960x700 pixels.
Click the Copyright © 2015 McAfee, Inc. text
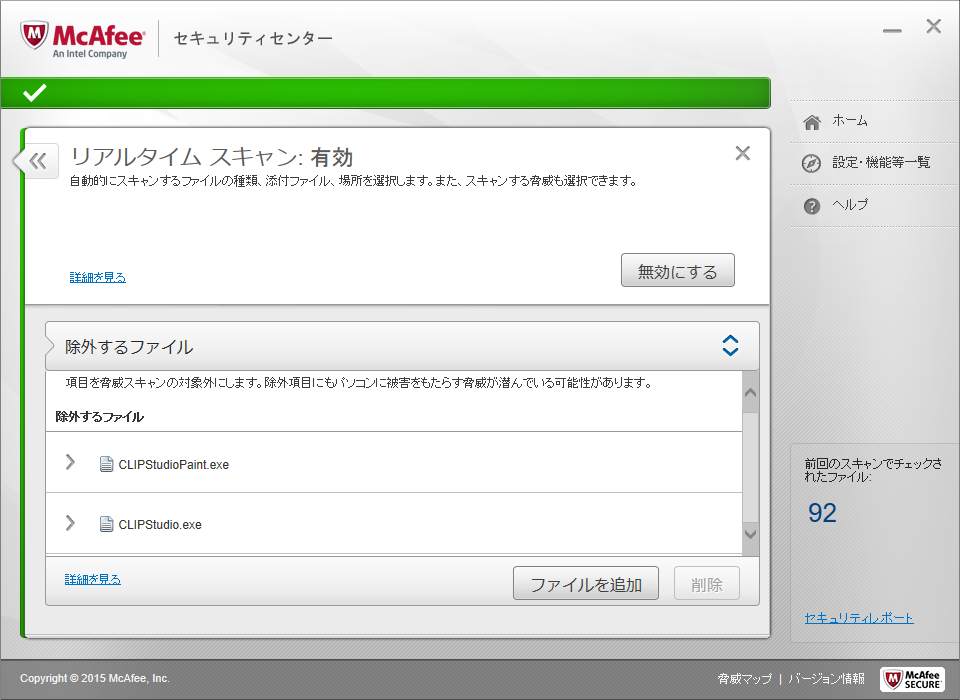click(95, 679)
